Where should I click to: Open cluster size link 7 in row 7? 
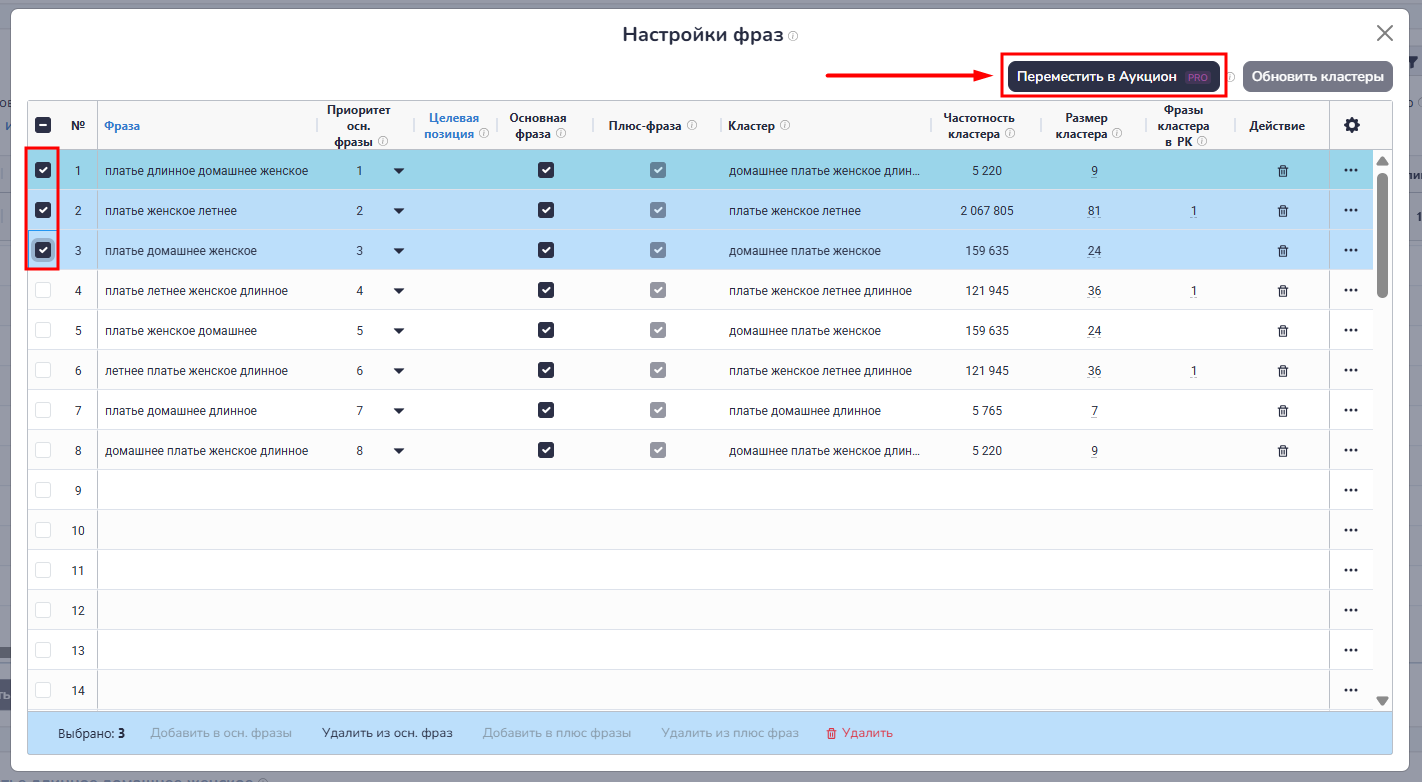1094,411
